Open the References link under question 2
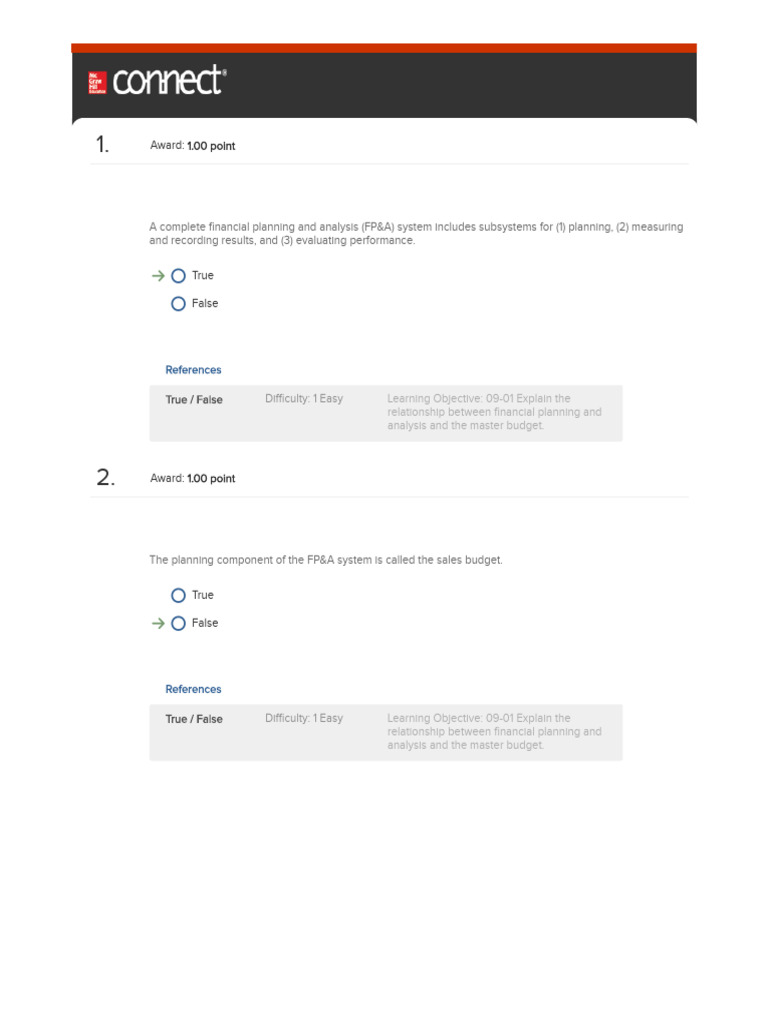The height and width of the screenshot is (1024, 768). point(193,689)
